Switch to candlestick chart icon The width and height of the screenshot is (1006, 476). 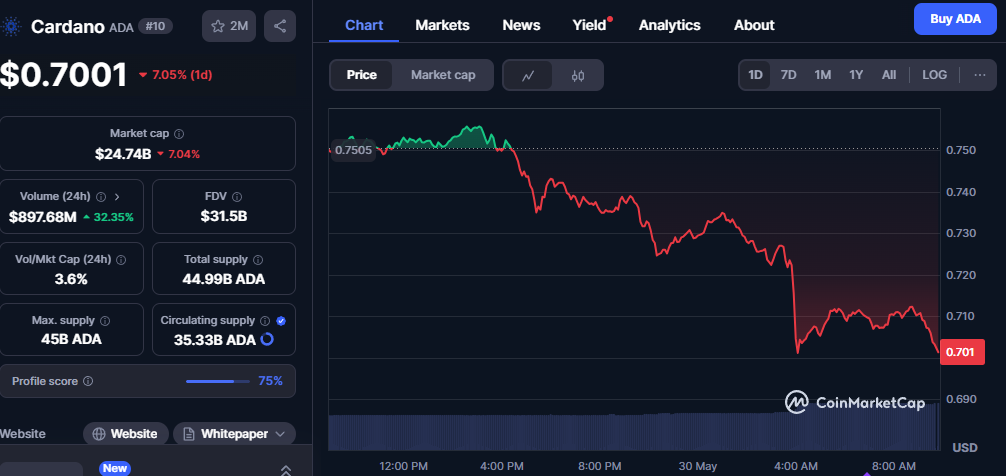click(x=577, y=75)
